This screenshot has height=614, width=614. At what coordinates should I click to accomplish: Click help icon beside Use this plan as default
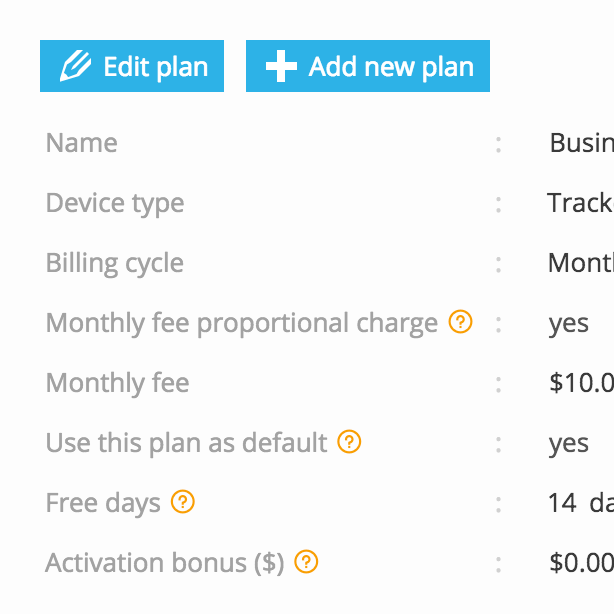[349, 441]
